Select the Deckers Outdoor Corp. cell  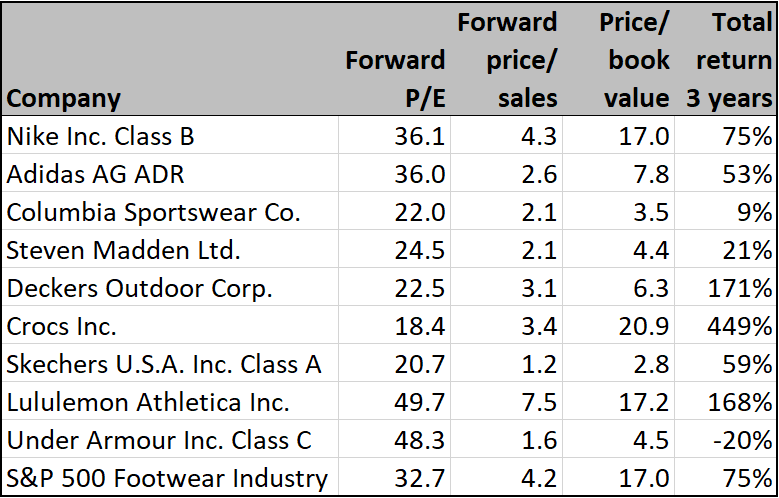click(x=140, y=288)
